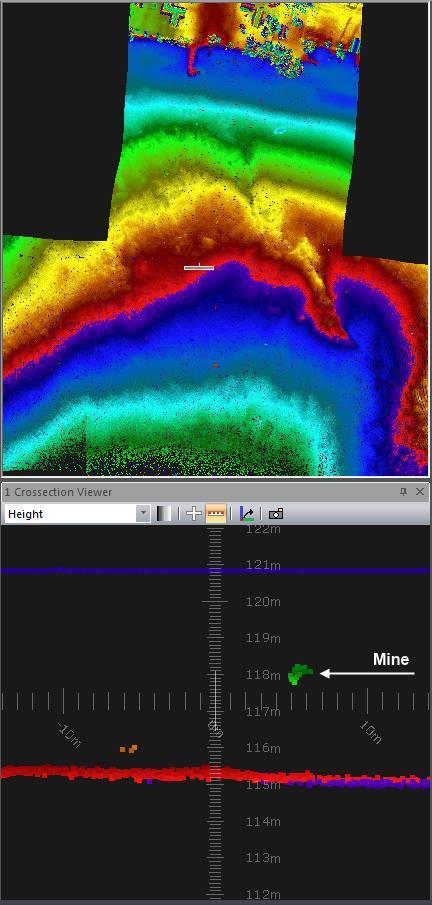The image size is (432, 905).
Task: Close the Crossection Viewer panel
Action: click(420, 492)
